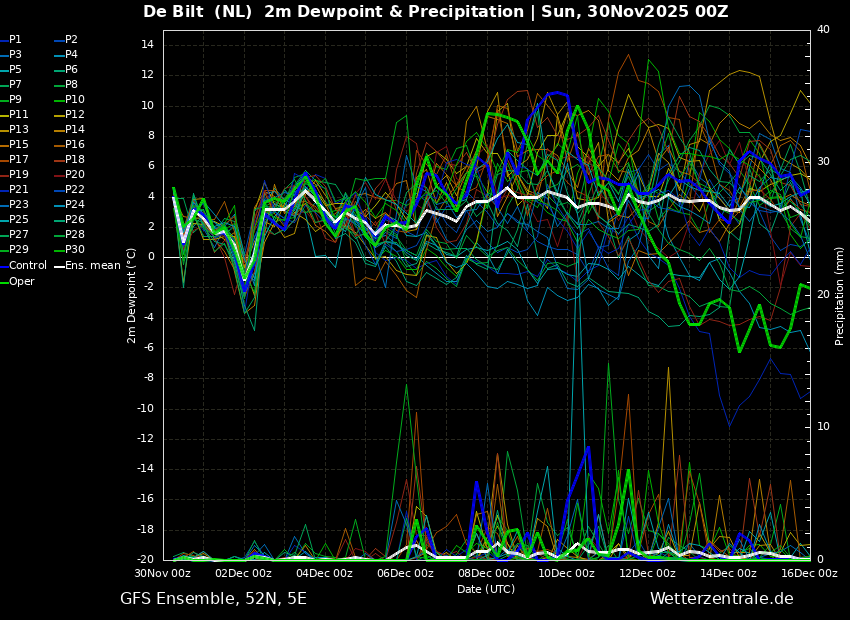
Task: Click the P20 legend entry
Action: pyautogui.click(x=75, y=175)
